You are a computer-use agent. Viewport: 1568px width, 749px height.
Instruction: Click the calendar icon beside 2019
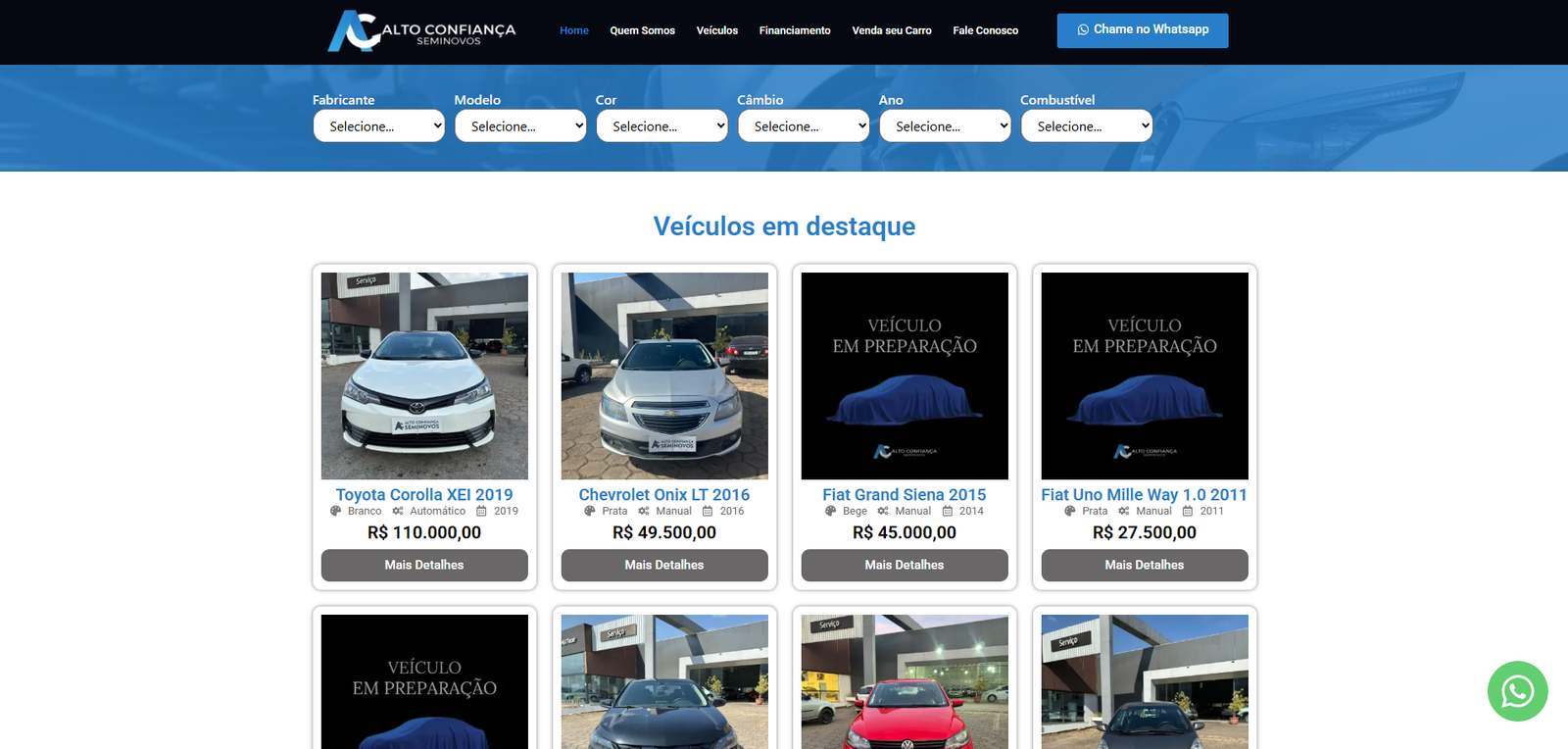[481, 511]
